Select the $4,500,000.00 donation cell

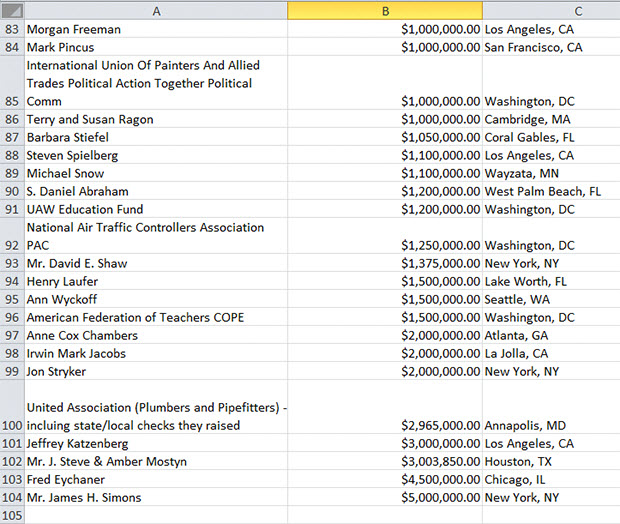pos(384,480)
